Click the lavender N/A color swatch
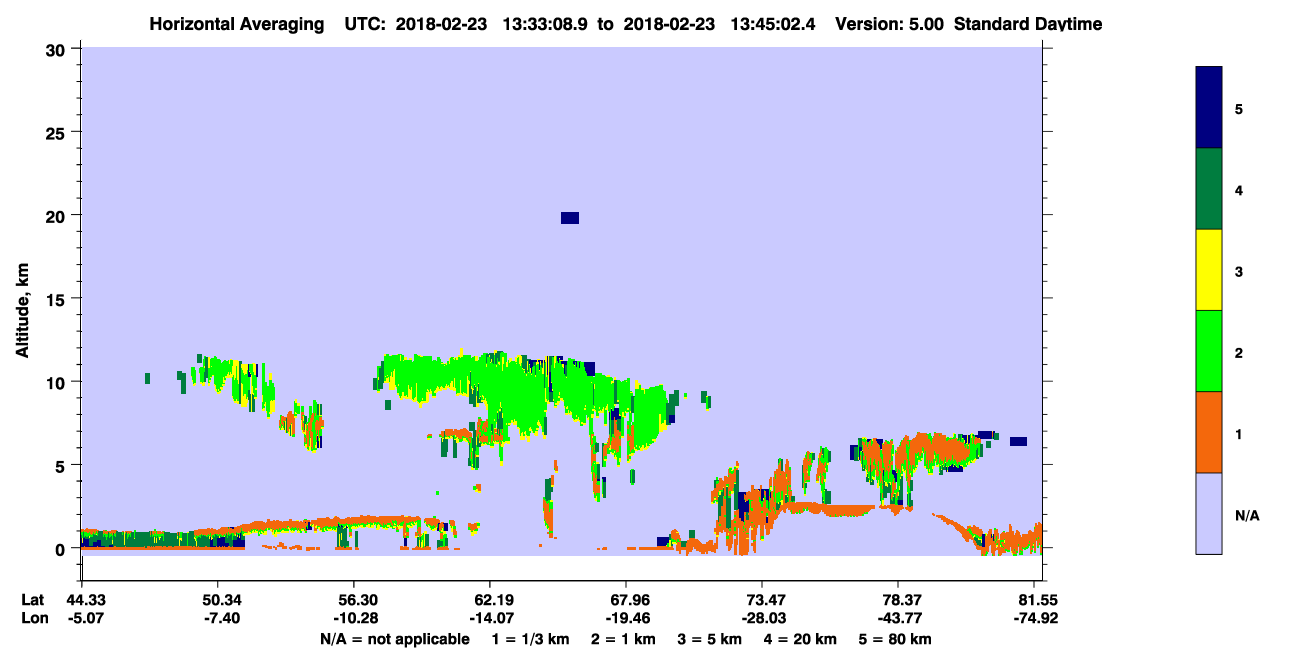 pyautogui.click(x=1209, y=513)
